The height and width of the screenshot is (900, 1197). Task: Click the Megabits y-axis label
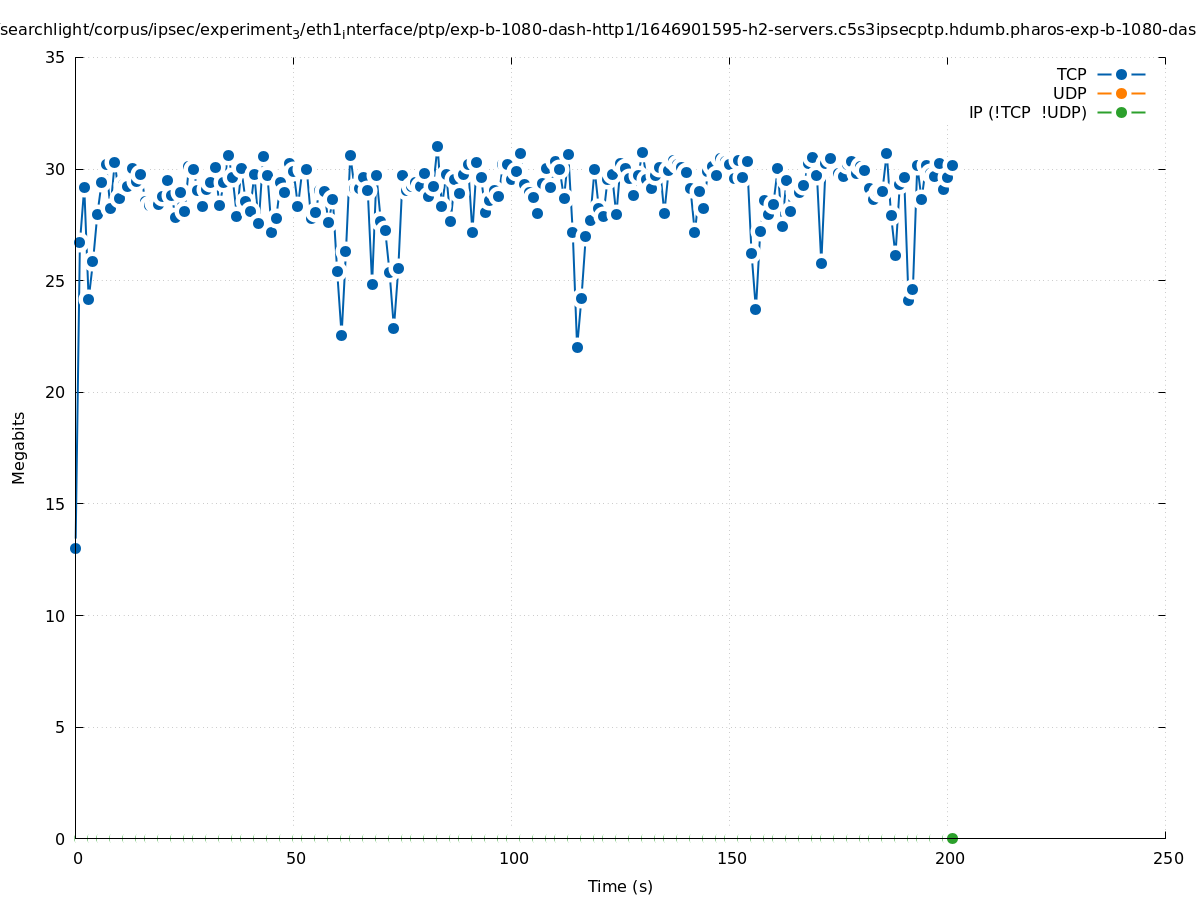(x=19, y=447)
